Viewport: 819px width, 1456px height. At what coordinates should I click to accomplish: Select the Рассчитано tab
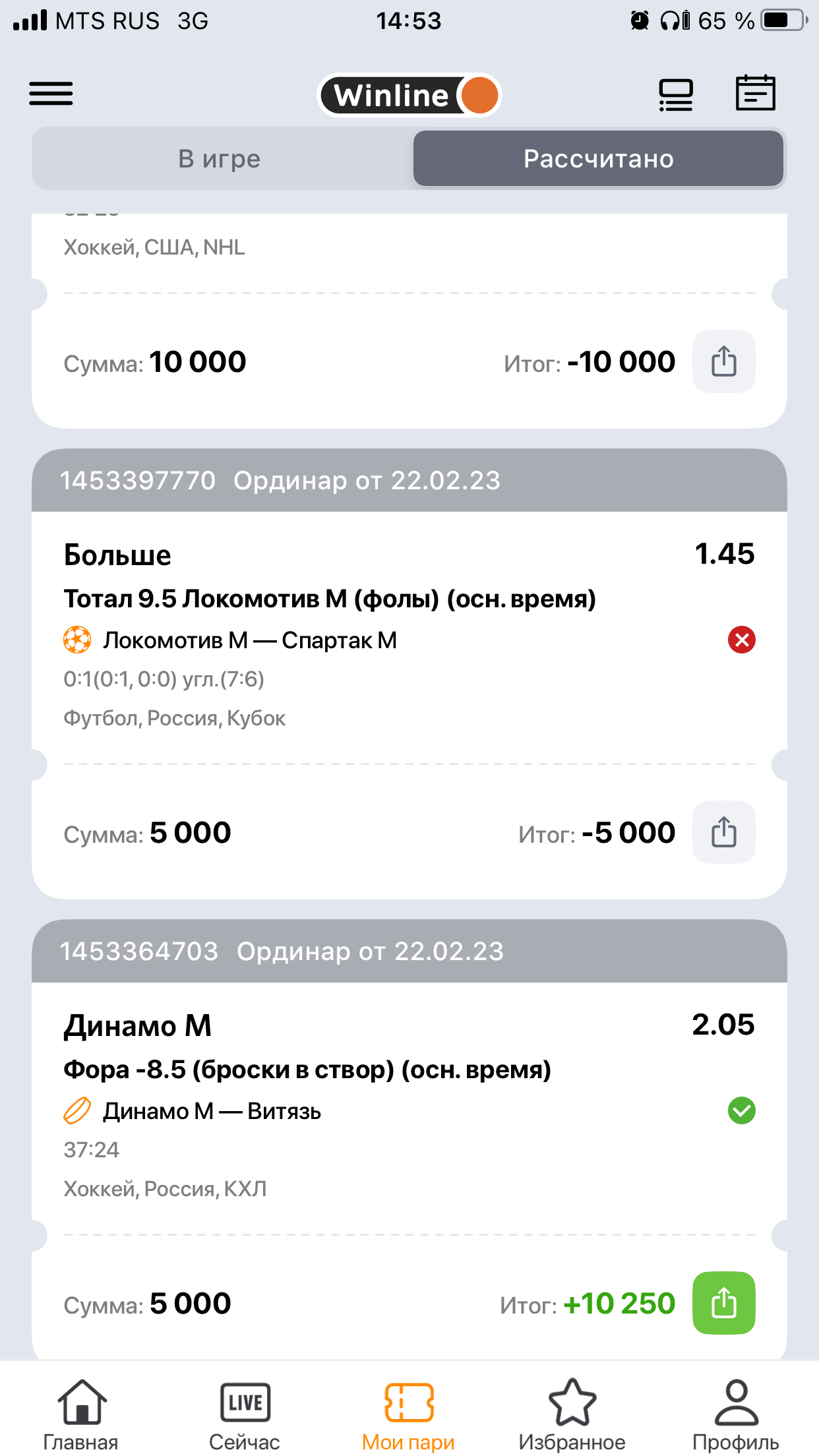click(x=598, y=159)
